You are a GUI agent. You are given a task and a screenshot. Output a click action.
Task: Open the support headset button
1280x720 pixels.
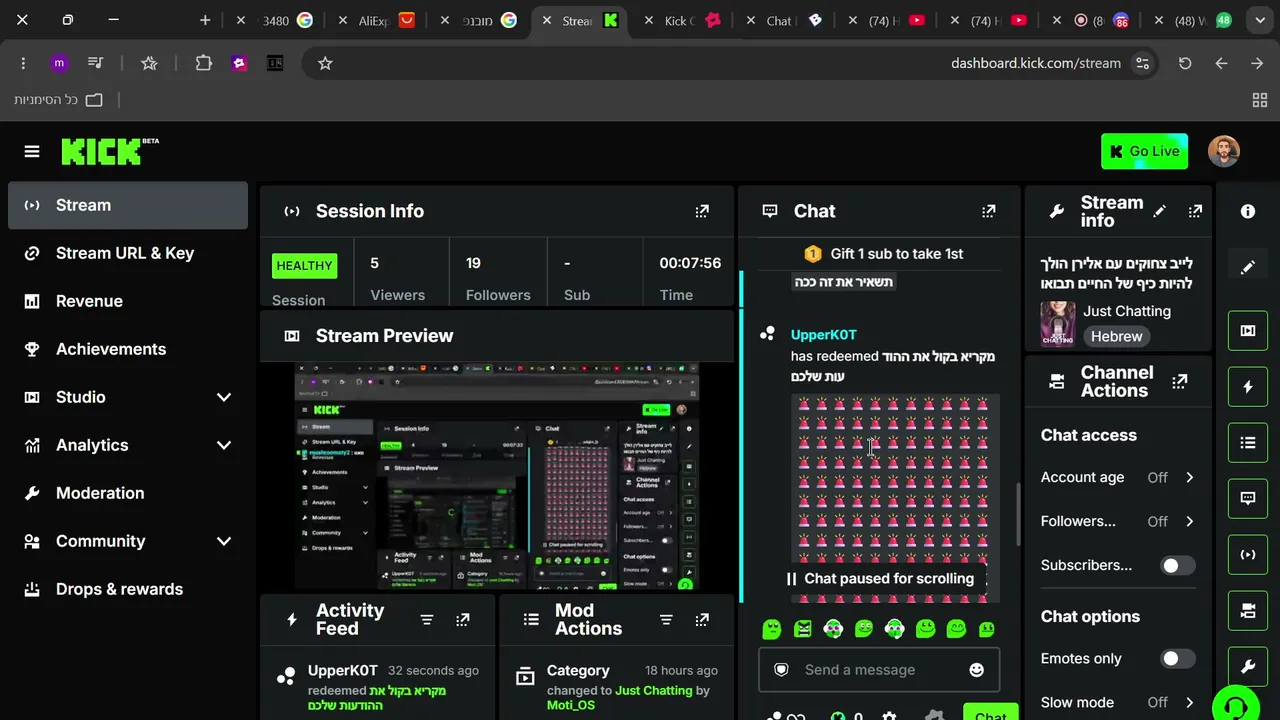[x=1236, y=706]
